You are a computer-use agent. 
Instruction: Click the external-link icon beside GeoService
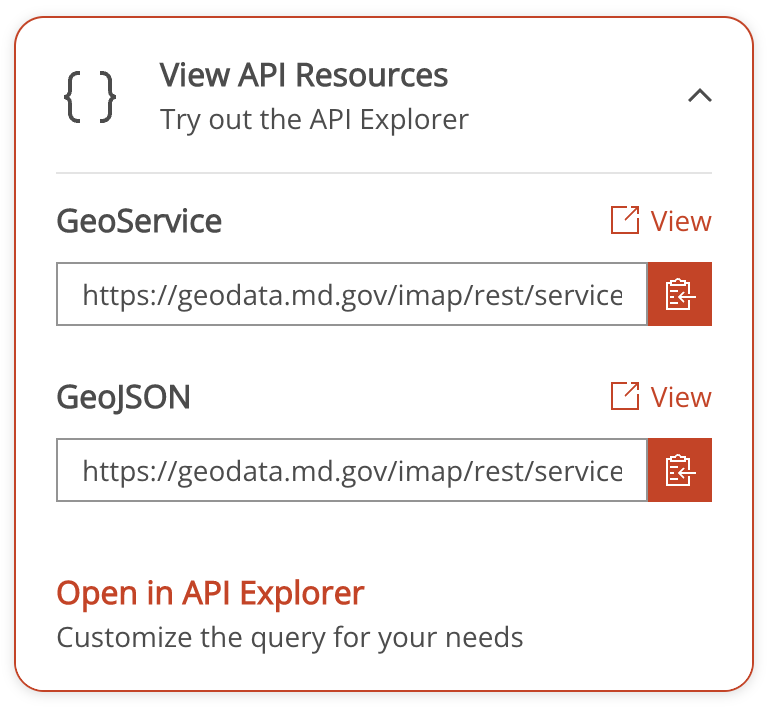click(625, 220)
